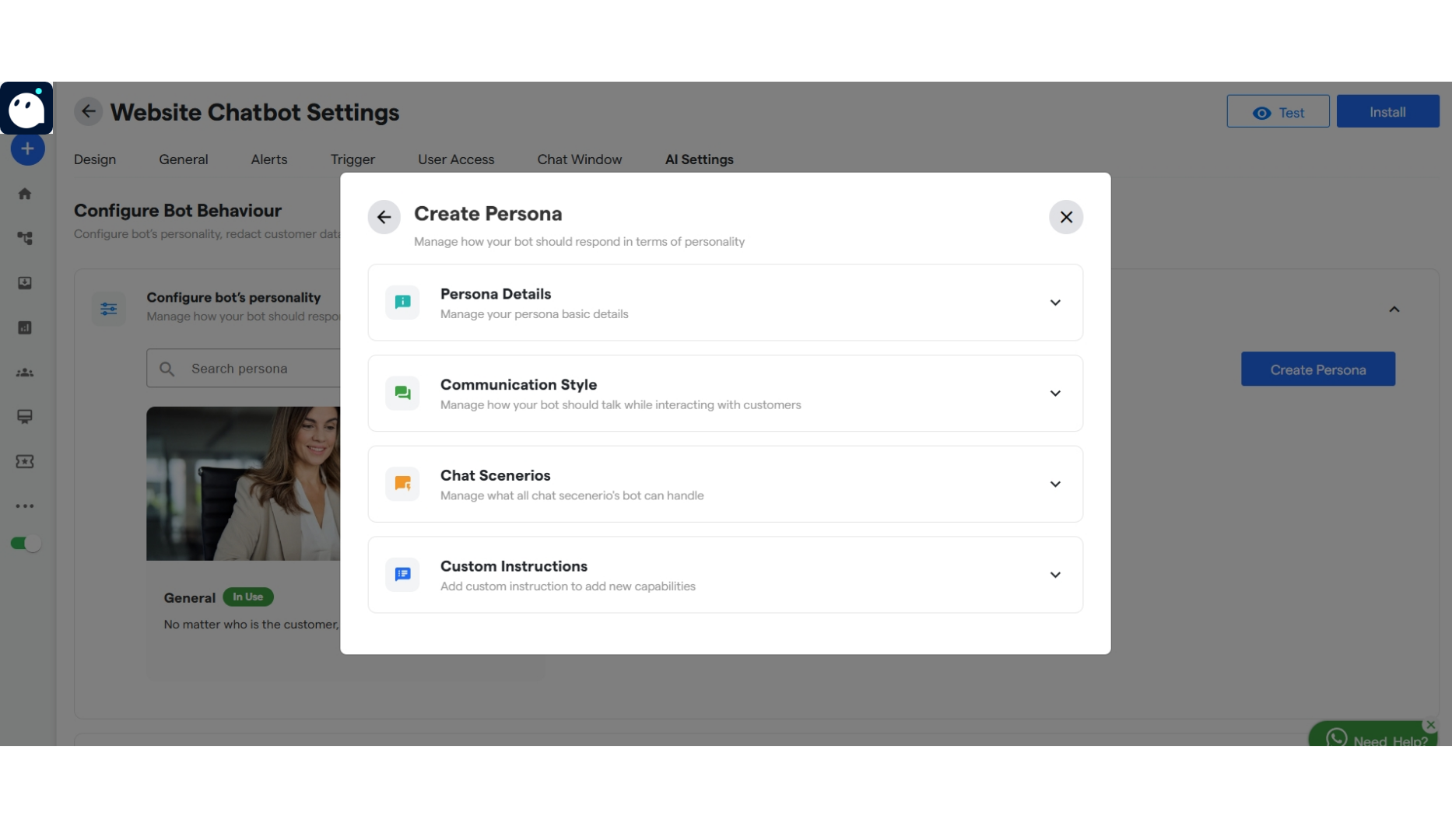Click inside the Search persona field
This screenshot has width=1452, height=840.
(249, 368)
